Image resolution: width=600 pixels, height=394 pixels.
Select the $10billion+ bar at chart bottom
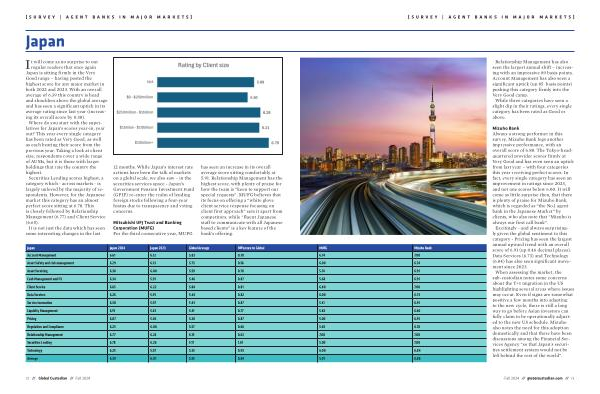point(213,143)
